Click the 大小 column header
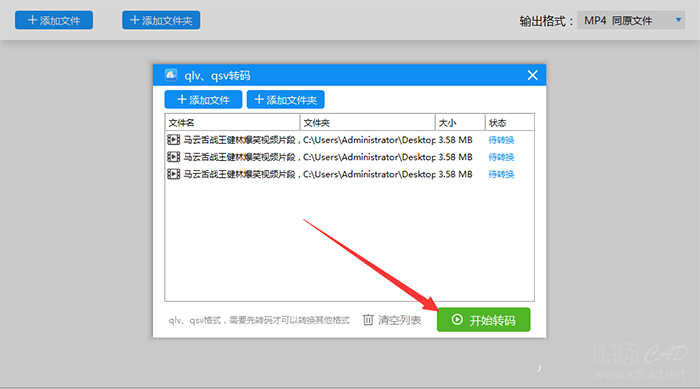 (x=460, y=122)
